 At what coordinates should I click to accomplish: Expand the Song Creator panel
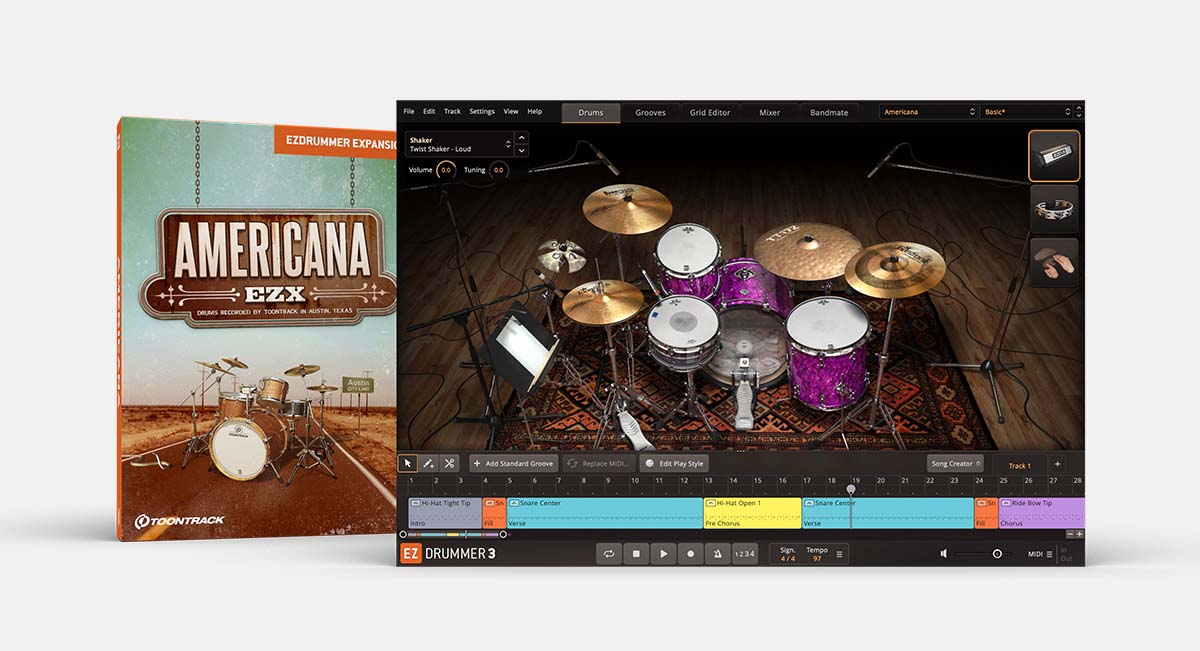click(x=956, y=464)
